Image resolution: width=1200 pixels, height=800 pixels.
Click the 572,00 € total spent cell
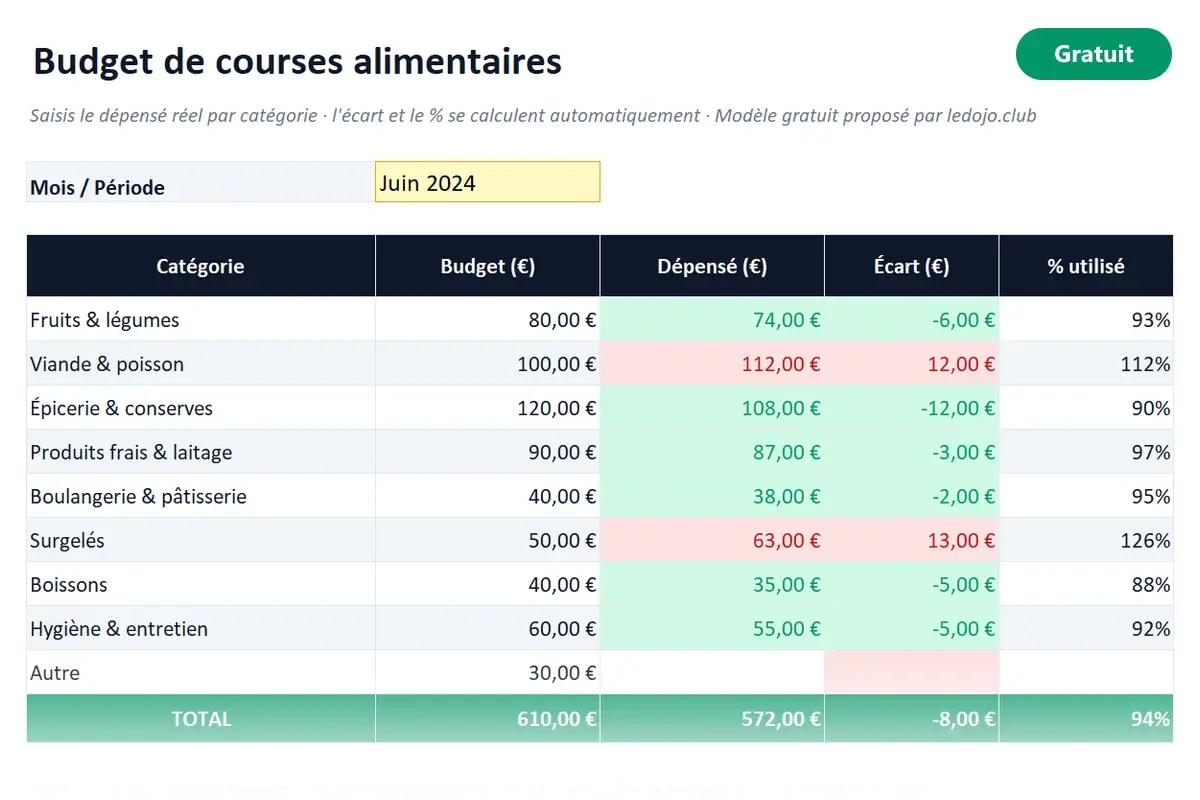click(x=712, y=718)
